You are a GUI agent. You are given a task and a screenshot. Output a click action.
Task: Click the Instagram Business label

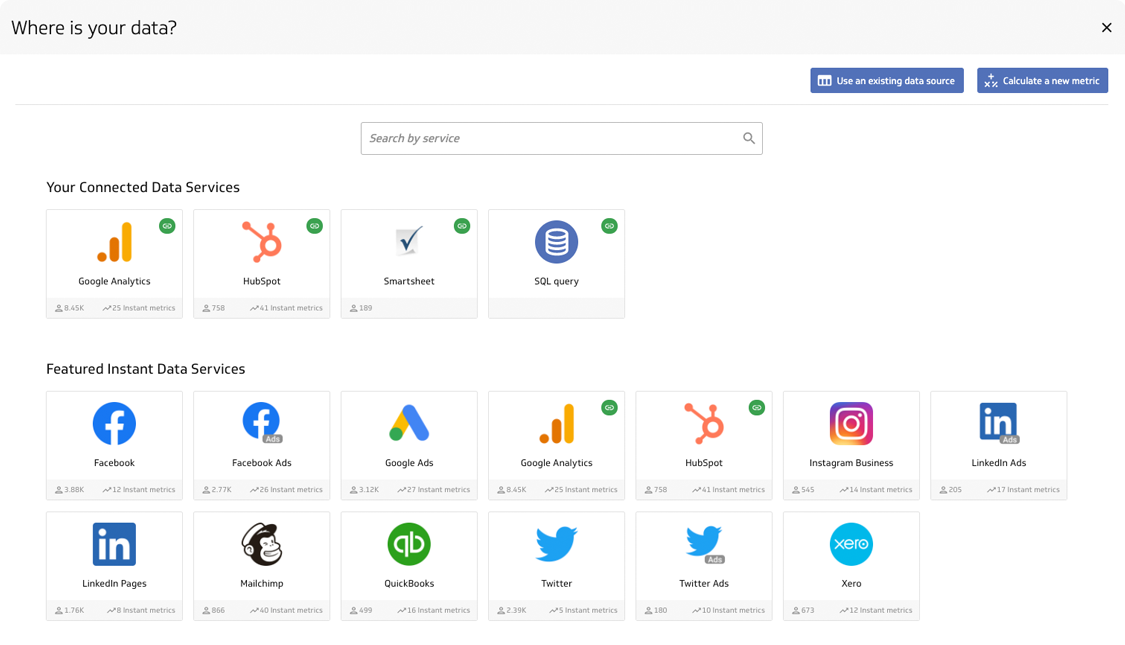pyautogui.click(x=851, y=463)
